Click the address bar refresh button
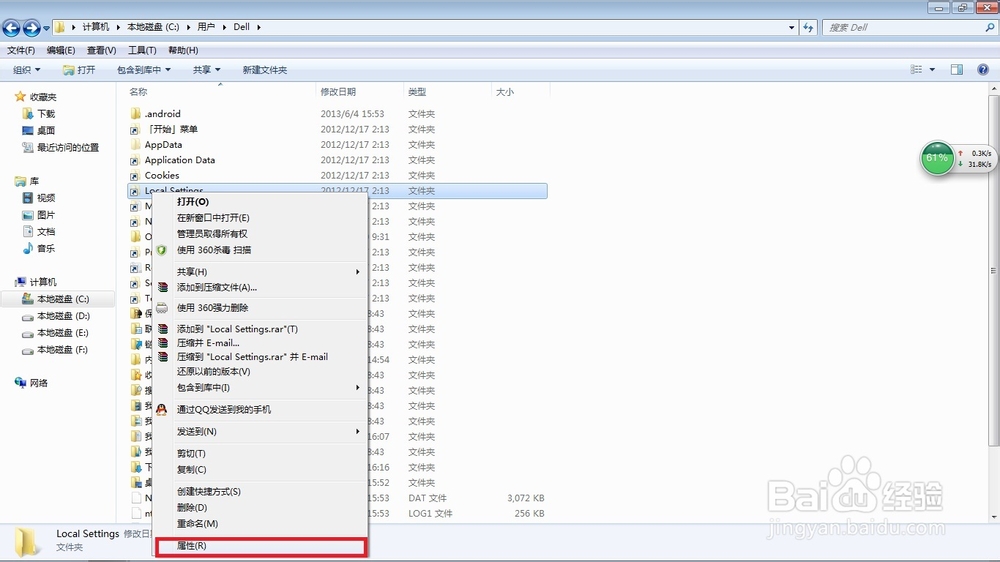The image size is (1000, 562). (x=808, y=27)
